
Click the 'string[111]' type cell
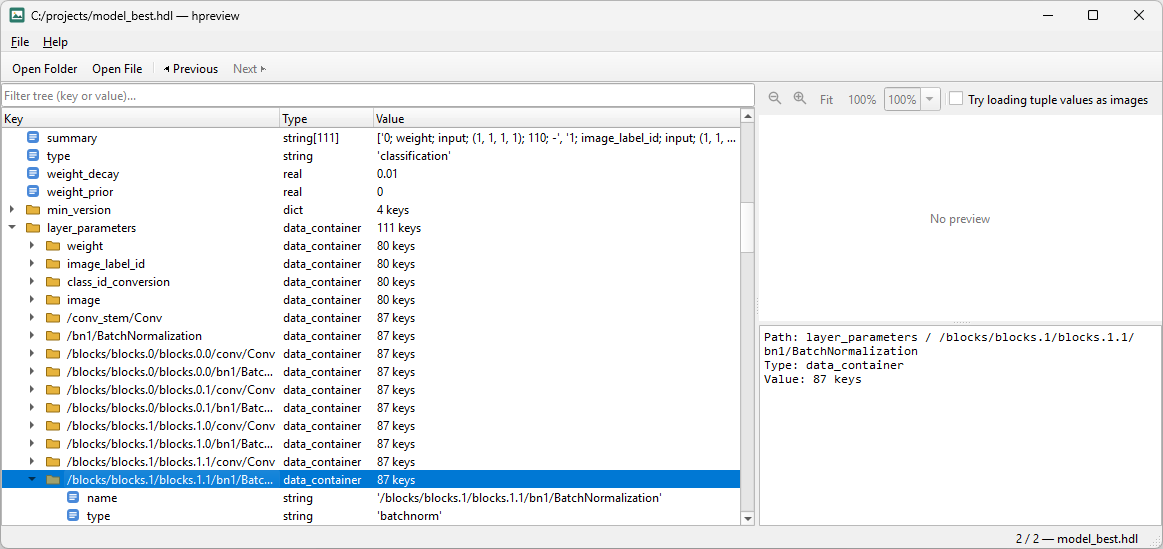311,138
